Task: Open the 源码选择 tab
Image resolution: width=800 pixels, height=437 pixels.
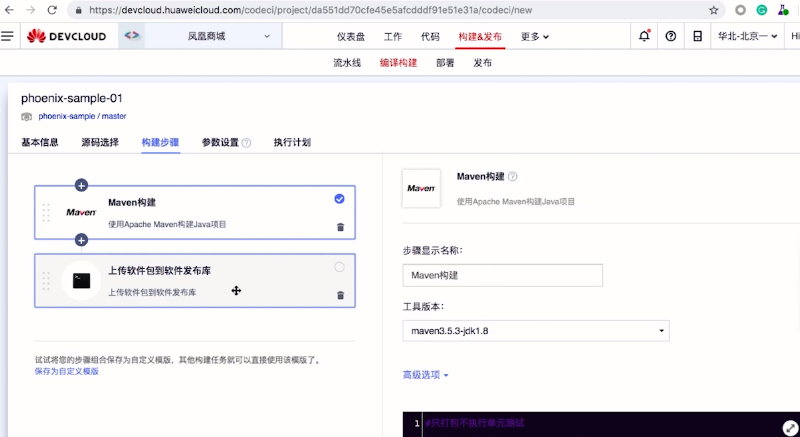Action: (100, 142)
